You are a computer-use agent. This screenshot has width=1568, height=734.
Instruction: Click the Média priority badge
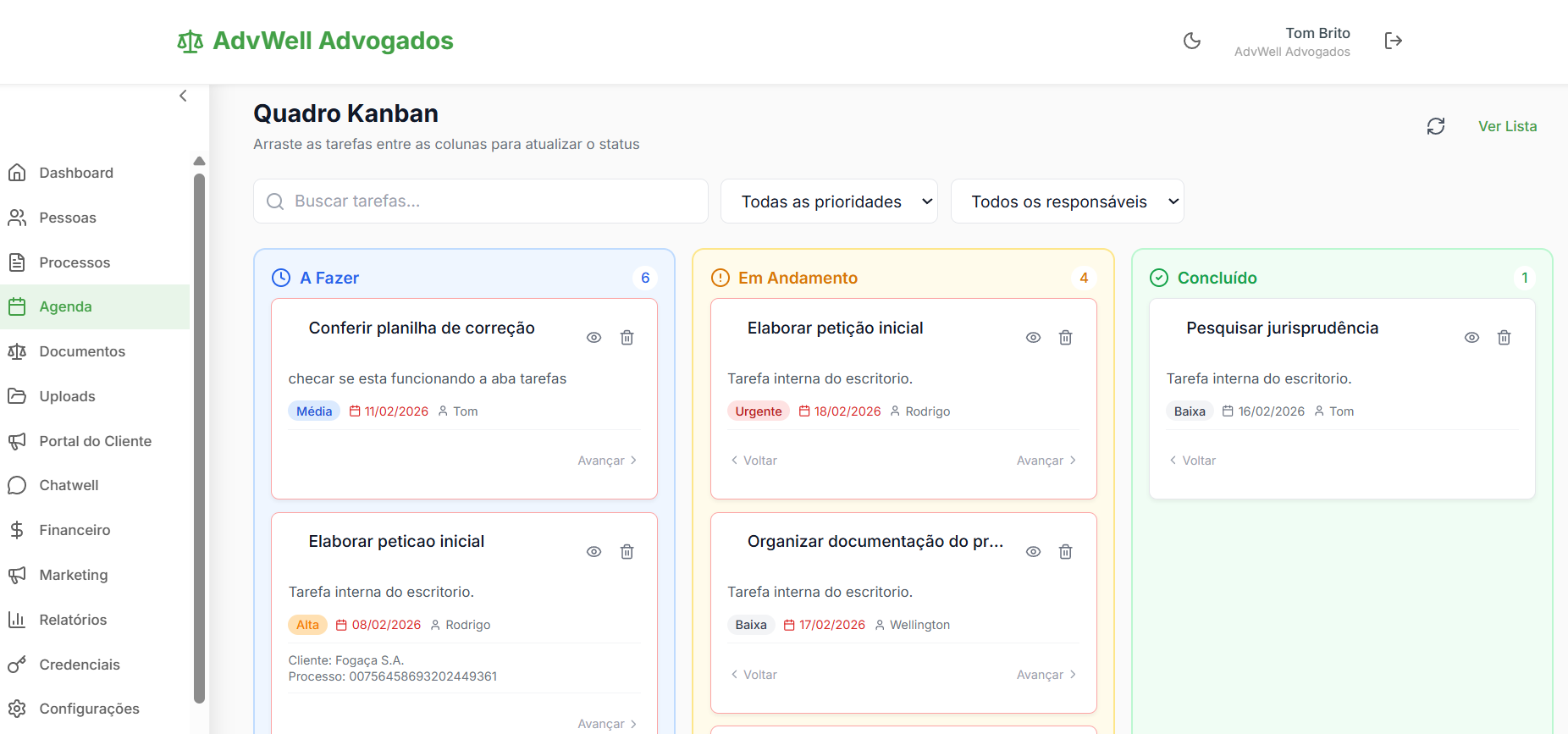[314, 411]
